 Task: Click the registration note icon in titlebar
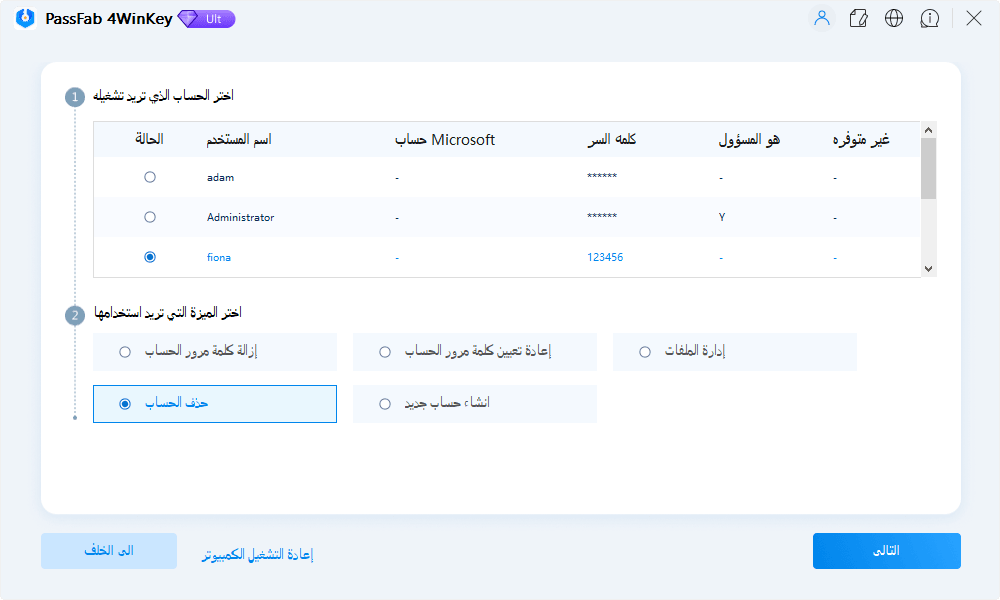tap(858, 18)
